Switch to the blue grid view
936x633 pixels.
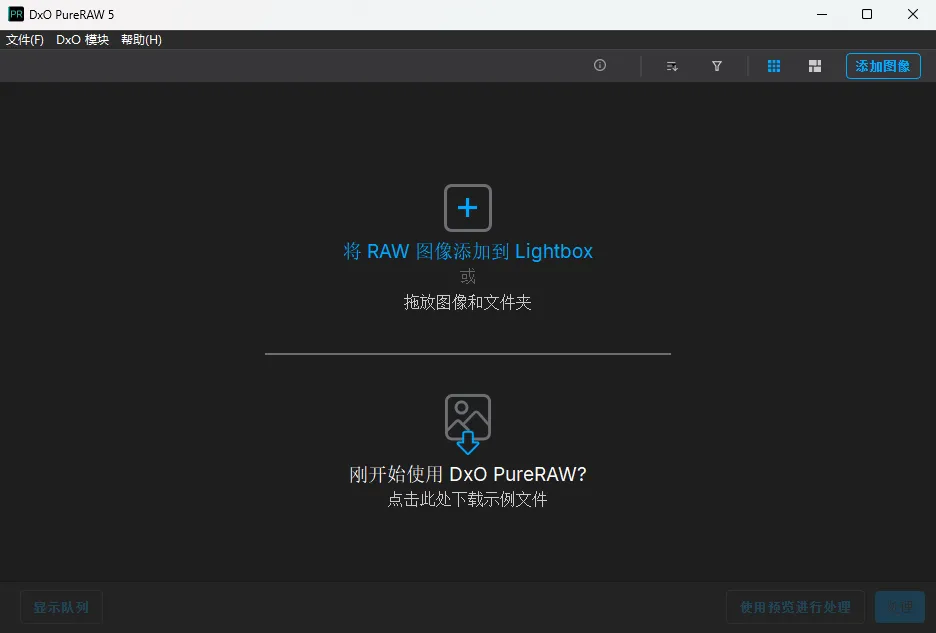click(774, 66)
